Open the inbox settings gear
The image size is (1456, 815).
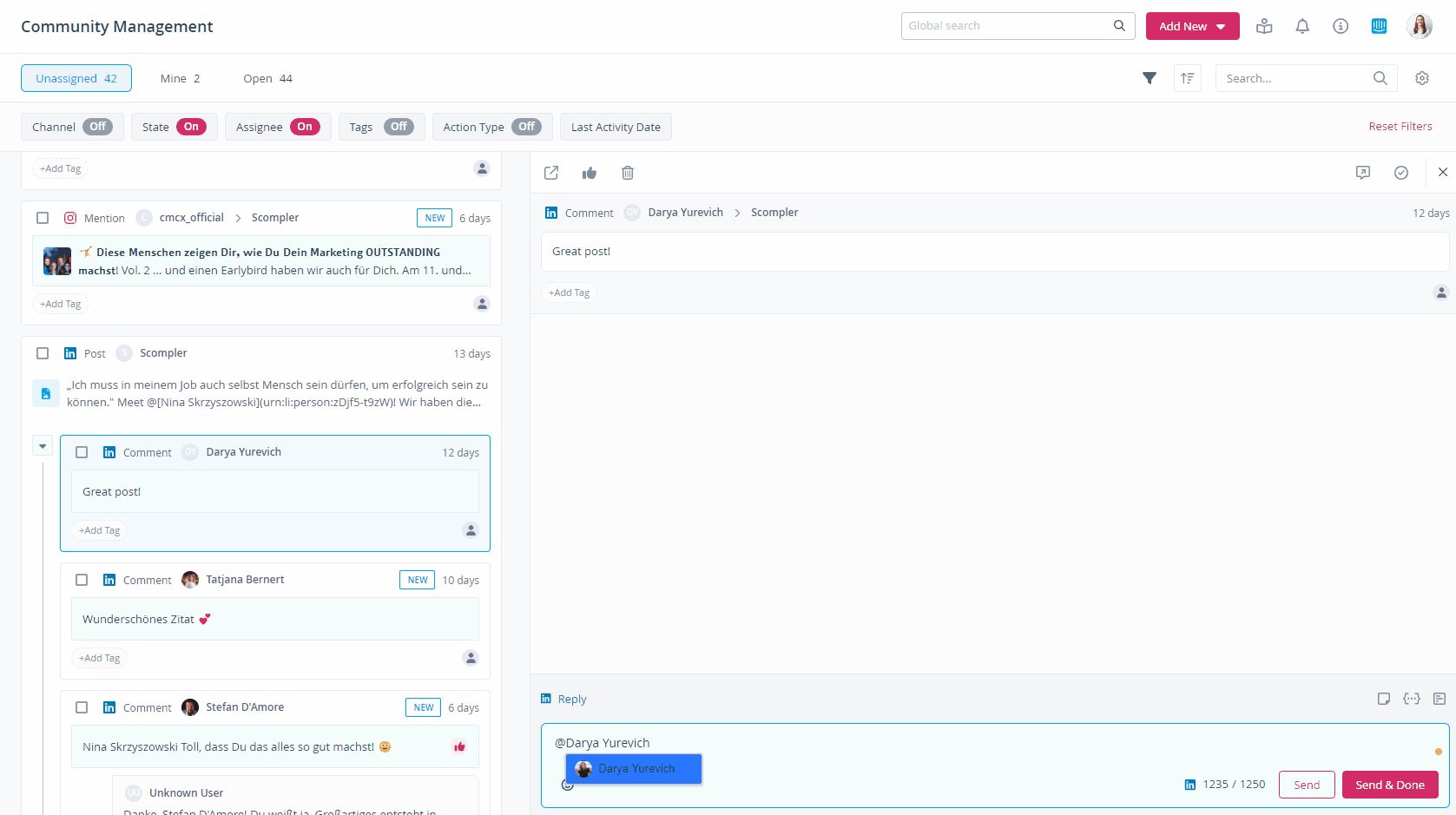click(x=1422, y=78)
